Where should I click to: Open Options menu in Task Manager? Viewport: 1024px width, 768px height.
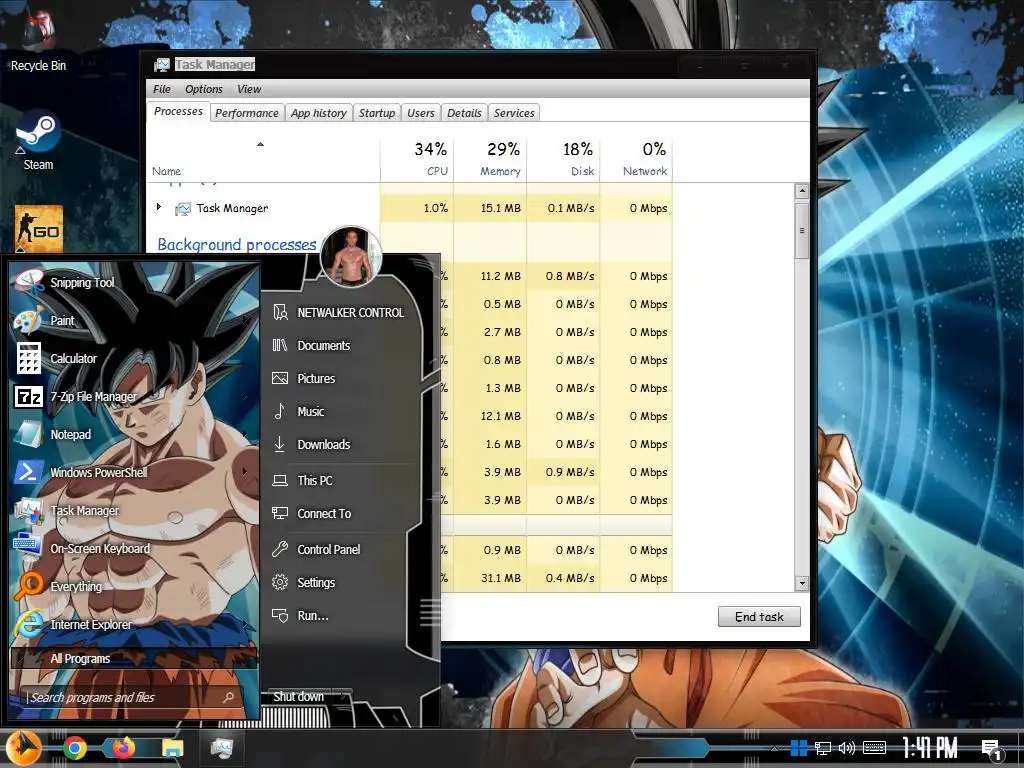[204, 89]
